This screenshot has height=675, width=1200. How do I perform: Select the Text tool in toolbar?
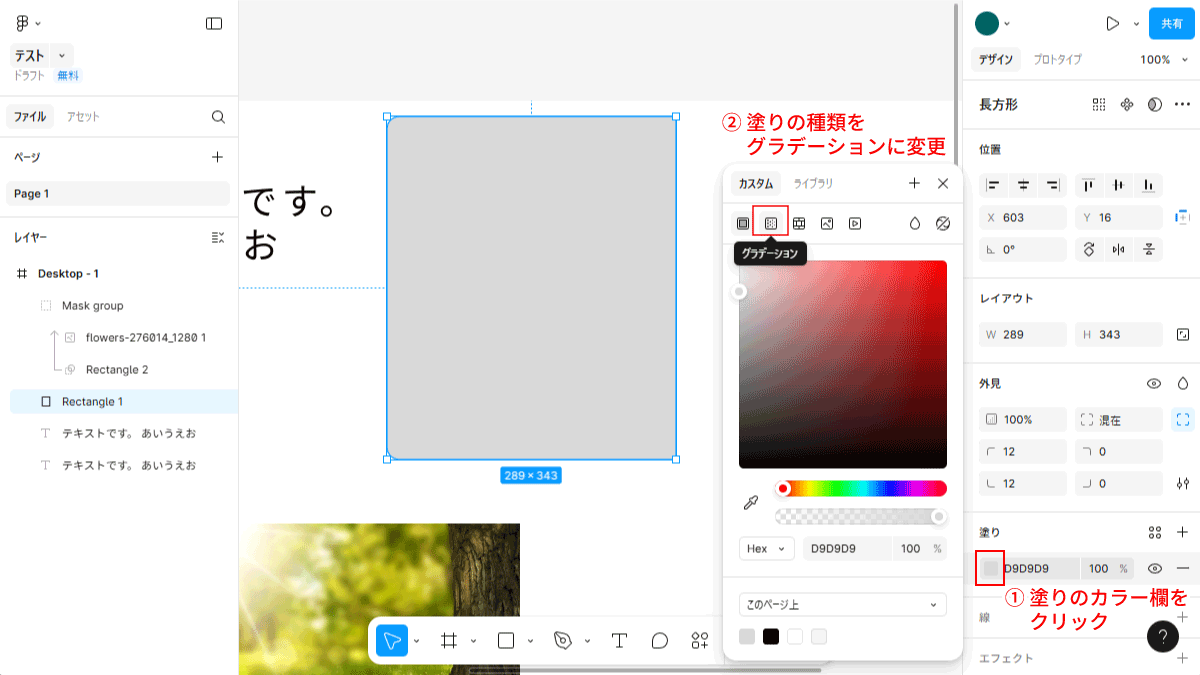(x=619, y=641)
